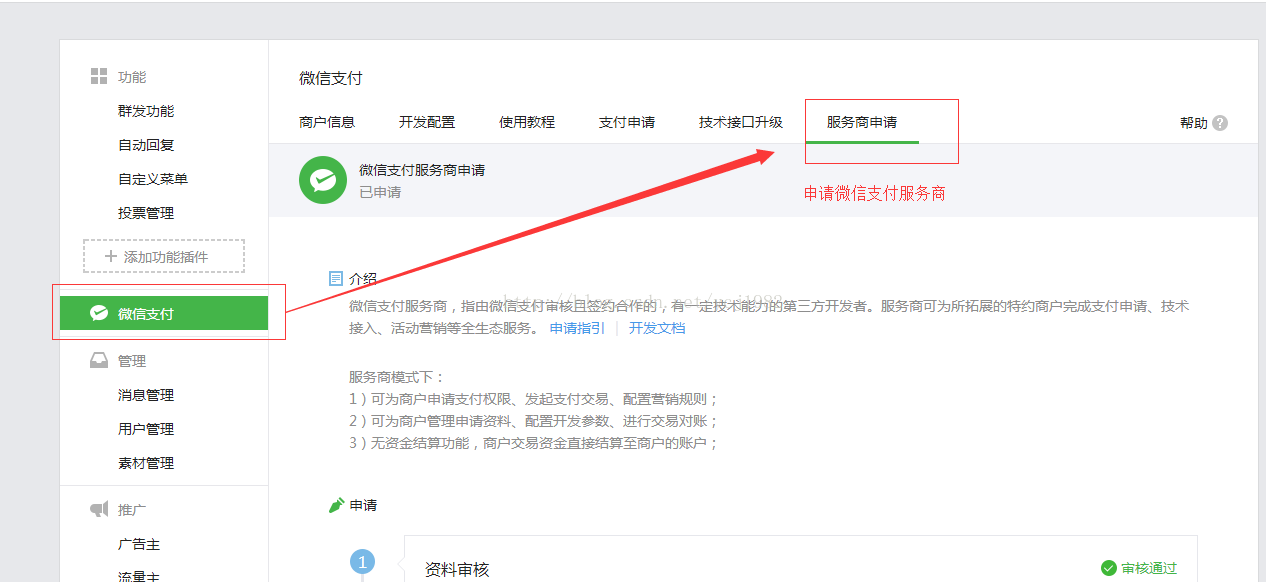
Task: Open 广告主 in the sidebar
Action: coord(139,545)
